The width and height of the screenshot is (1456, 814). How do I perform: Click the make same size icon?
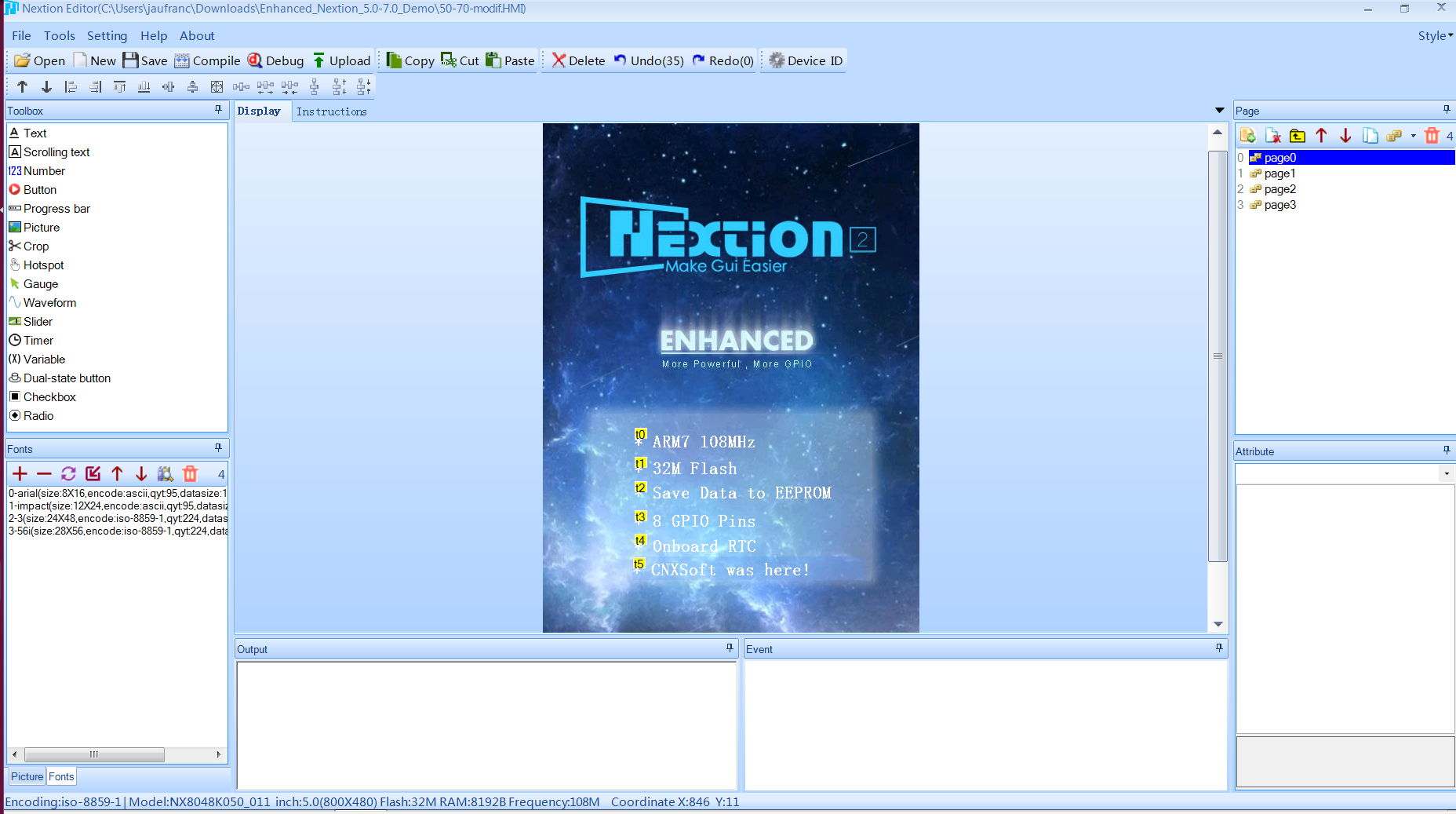(x=217, y=87)
